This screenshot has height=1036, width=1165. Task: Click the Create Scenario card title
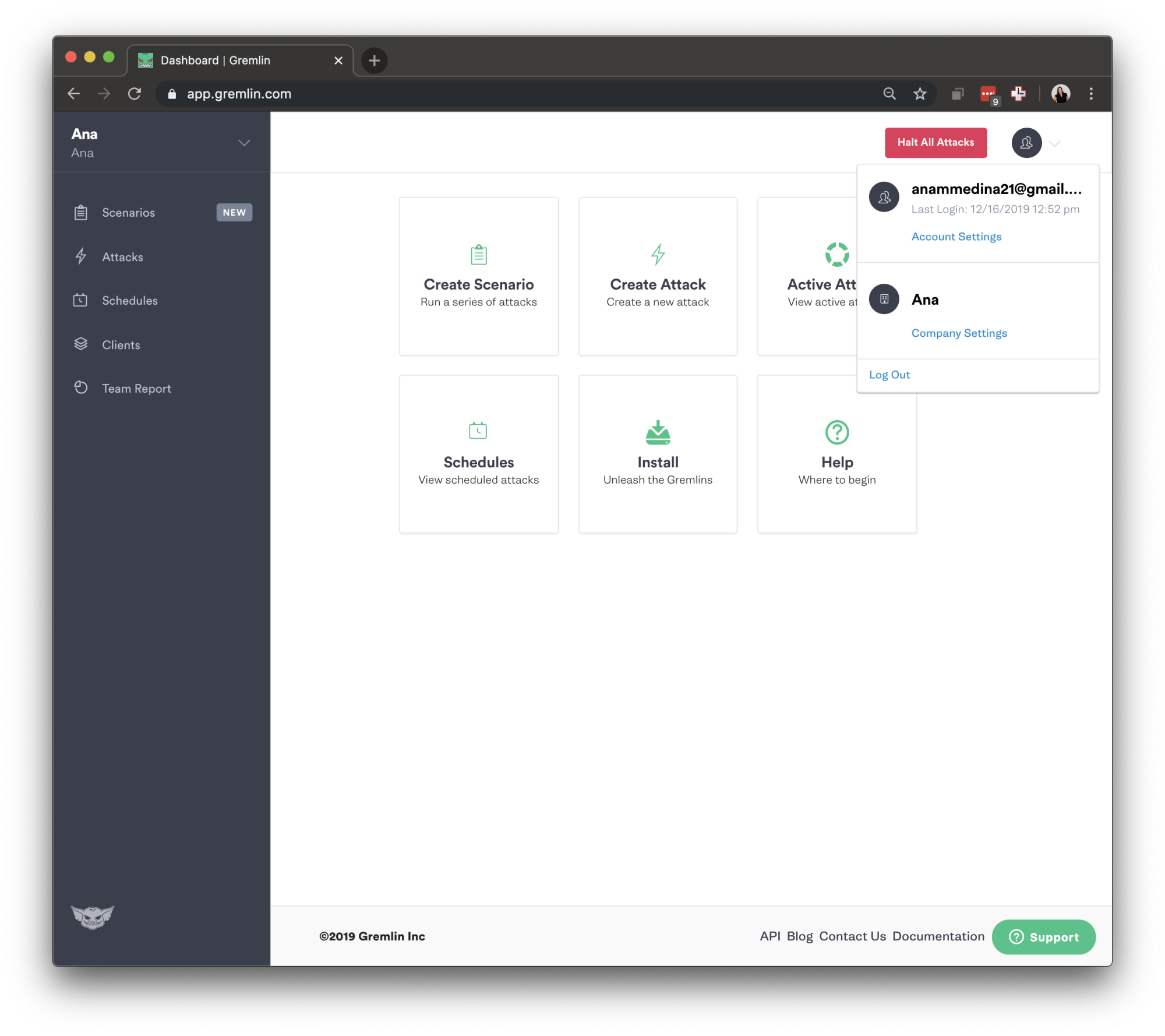[x=479, y=284]
